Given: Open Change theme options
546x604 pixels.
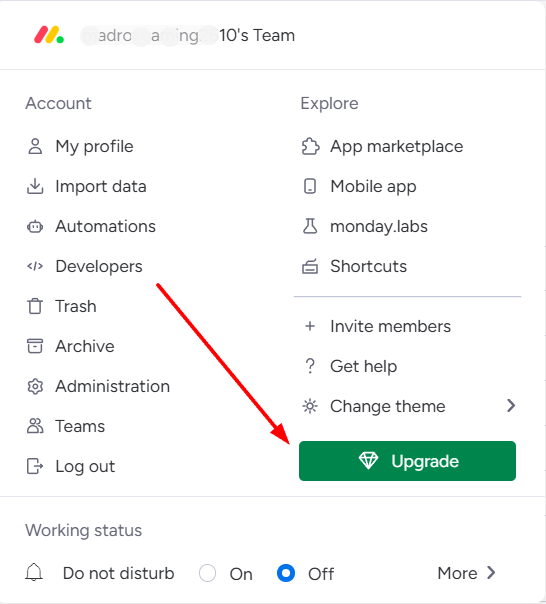Looking at the screenshot, I should [408, 406].
